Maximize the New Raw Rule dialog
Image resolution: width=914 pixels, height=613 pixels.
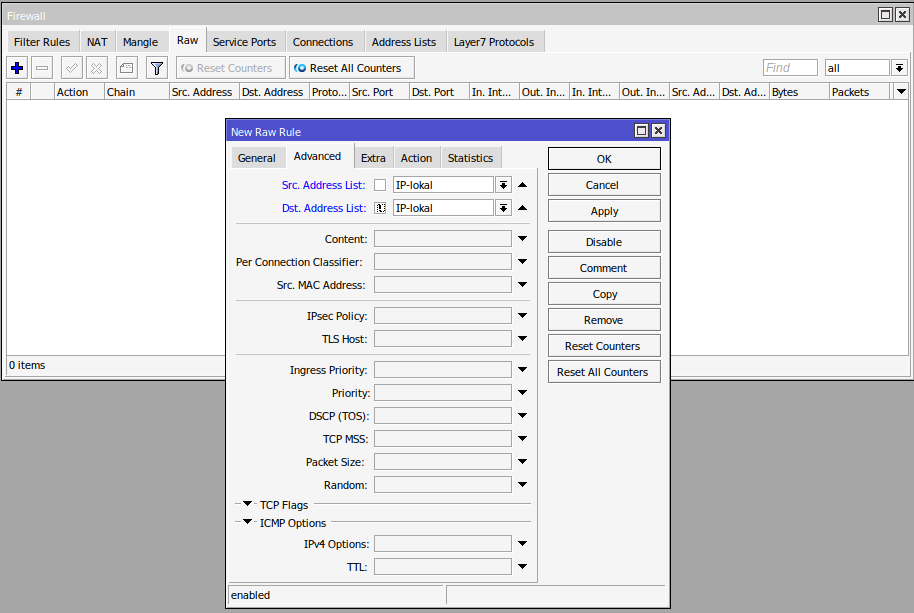click(641, 131)
